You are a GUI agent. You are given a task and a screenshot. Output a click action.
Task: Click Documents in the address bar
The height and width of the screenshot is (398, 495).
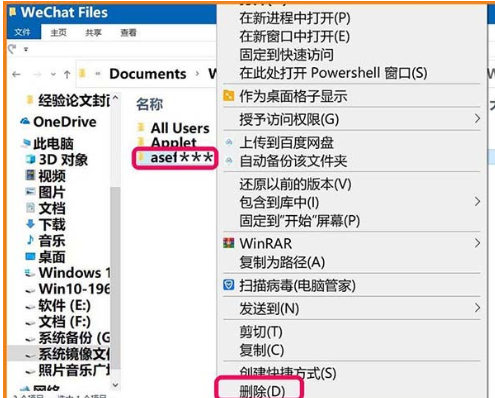click(148, 74)
